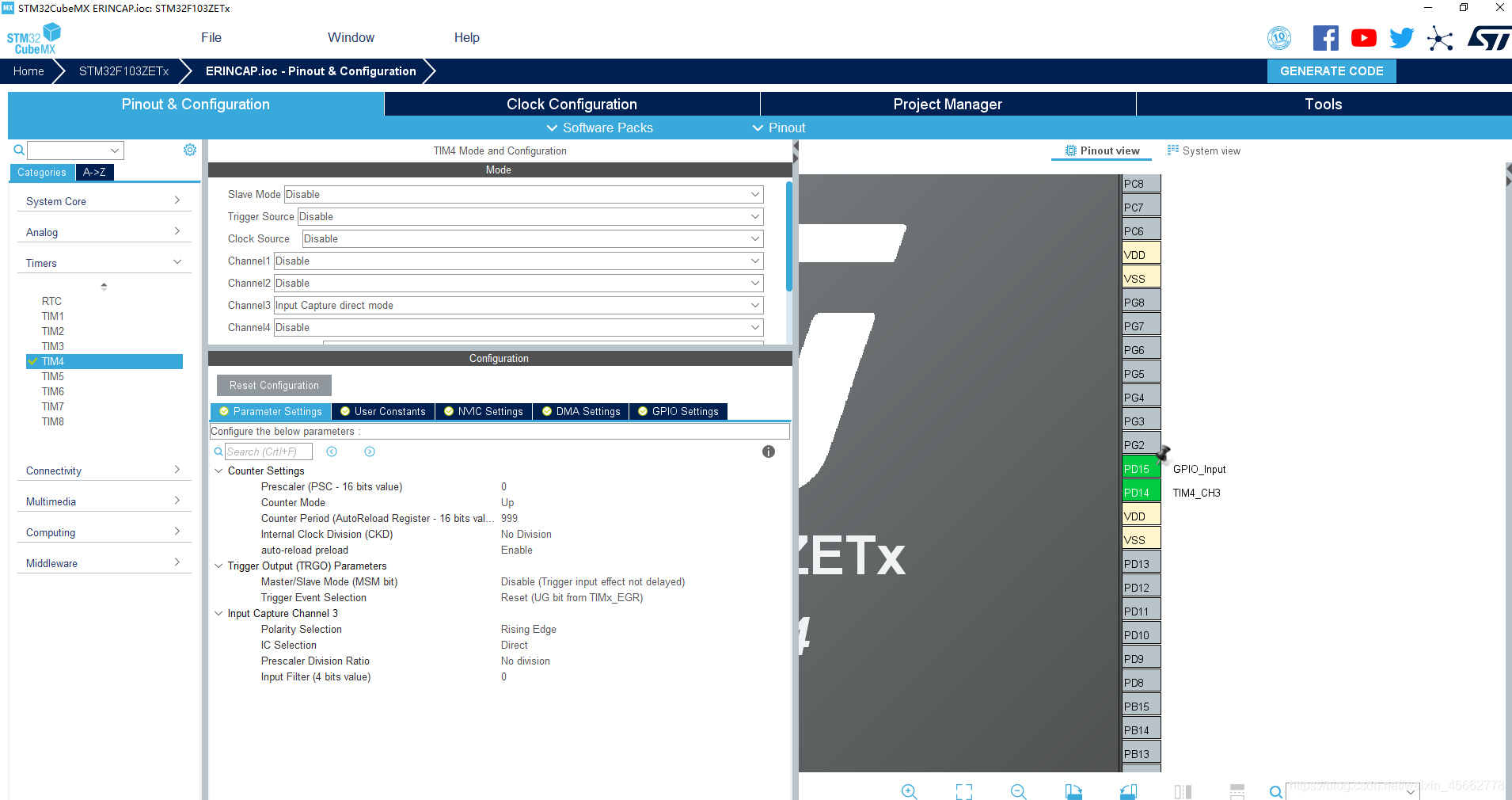
Task: Go to previous parameter search result
Action: point(332,451)
